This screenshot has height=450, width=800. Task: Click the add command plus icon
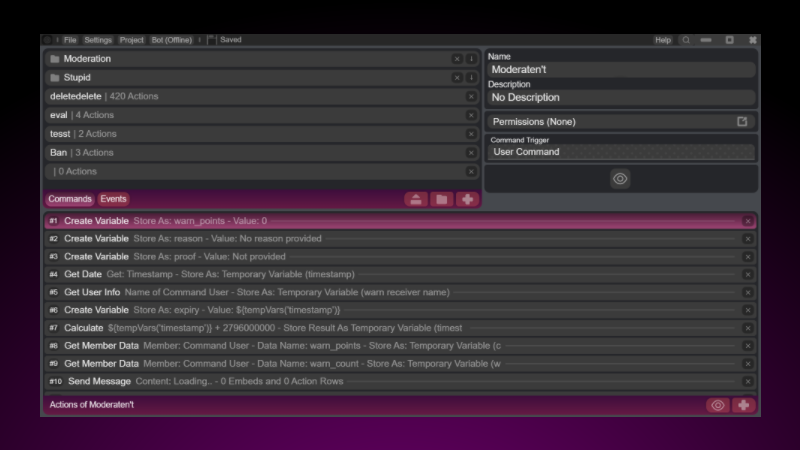click(x=467, y=199)
